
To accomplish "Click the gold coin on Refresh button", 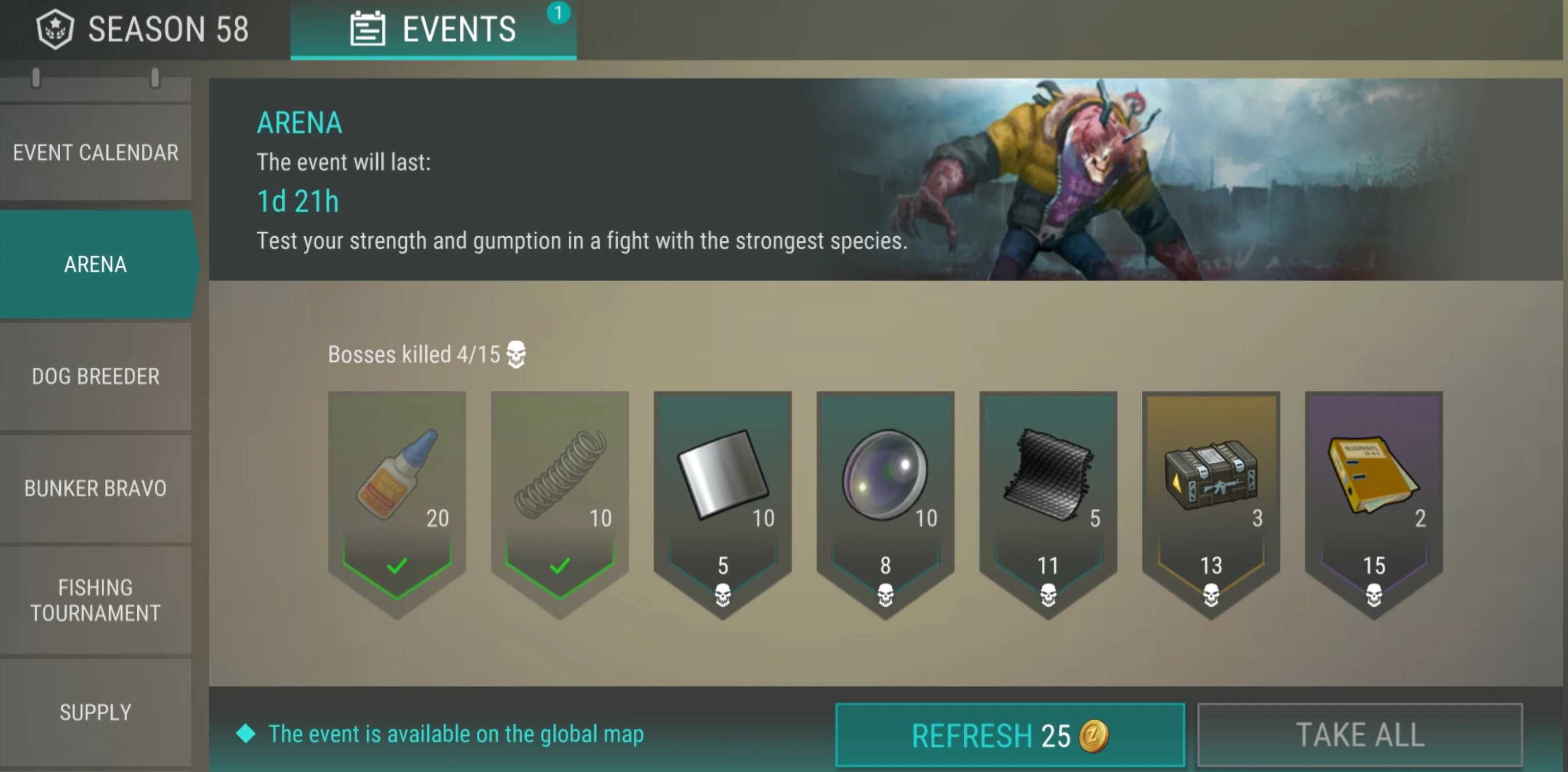I will click(x=1094, y=736).
